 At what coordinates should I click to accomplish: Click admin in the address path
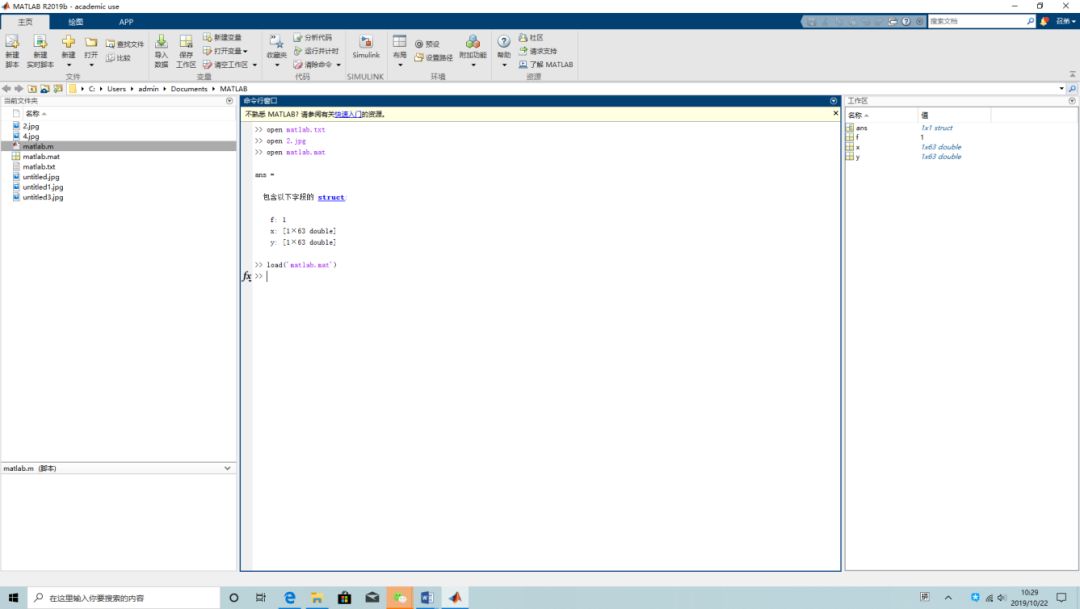click(148, 89)
